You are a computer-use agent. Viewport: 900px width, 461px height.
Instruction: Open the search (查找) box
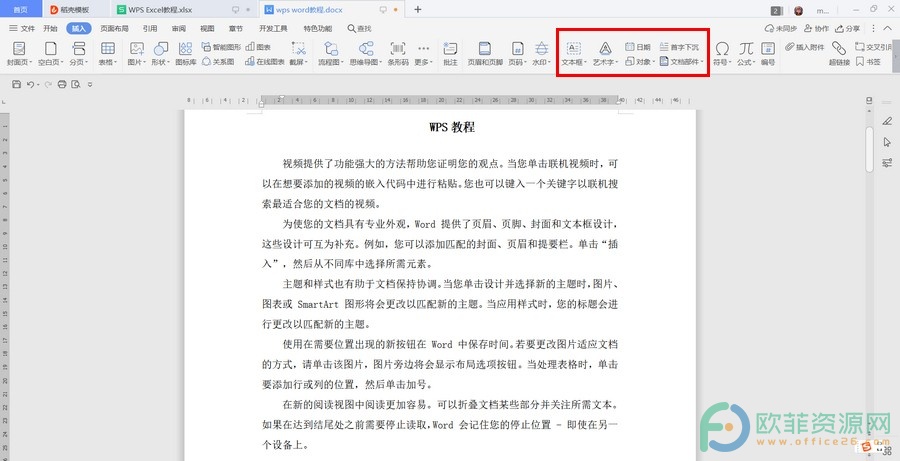359,28
